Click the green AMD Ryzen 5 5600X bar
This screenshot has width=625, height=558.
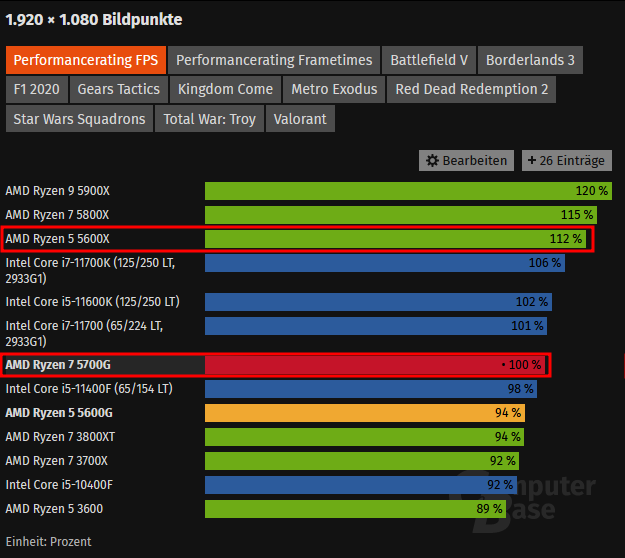tap(395, 239)
